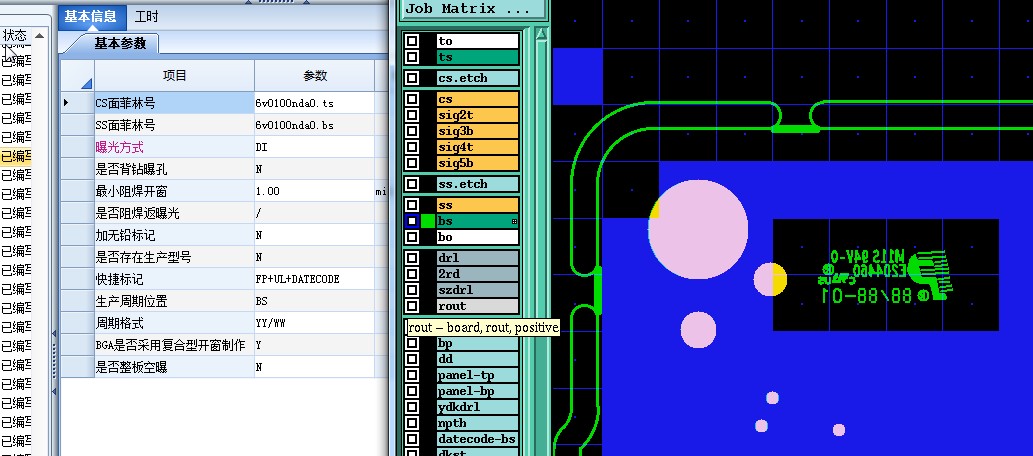Click the YY/WW 周期格式 value
The height and width of the screenshot is (456, 1033).
(x=314, y=323)
